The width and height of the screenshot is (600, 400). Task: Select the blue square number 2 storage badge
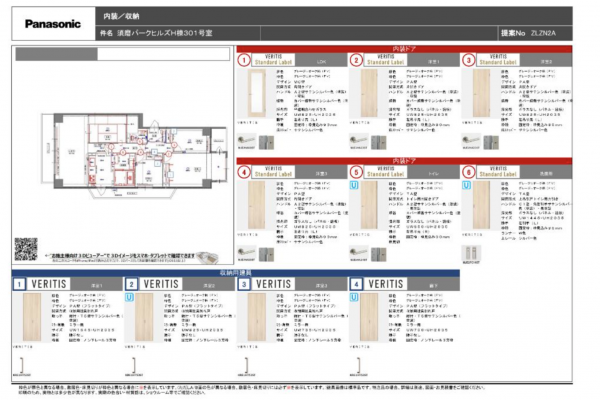[131, 284]
